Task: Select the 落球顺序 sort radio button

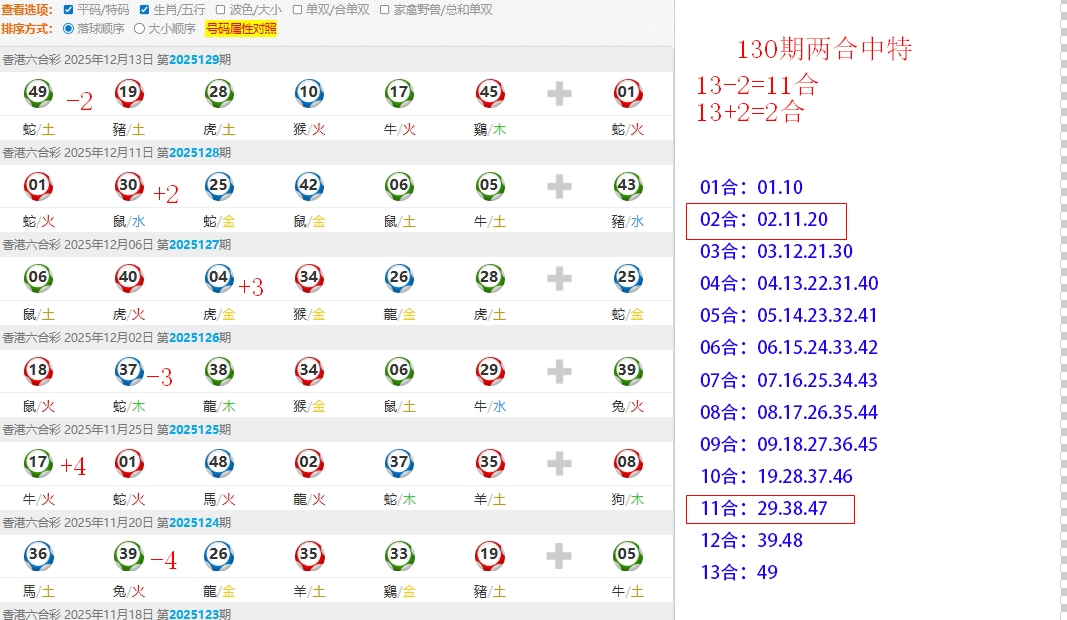Action: point(68,29)
